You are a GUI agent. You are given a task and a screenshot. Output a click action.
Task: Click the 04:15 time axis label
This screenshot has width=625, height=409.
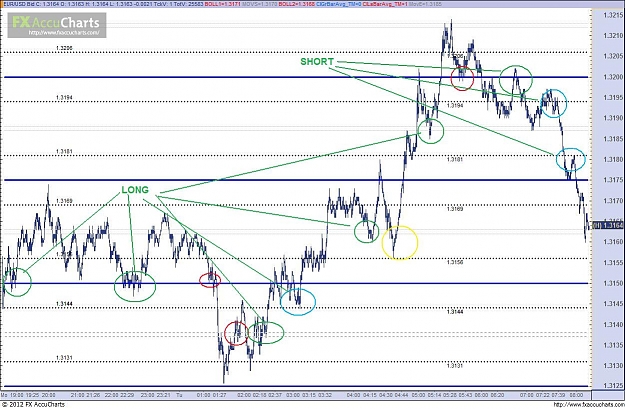[x=371, y=395]
